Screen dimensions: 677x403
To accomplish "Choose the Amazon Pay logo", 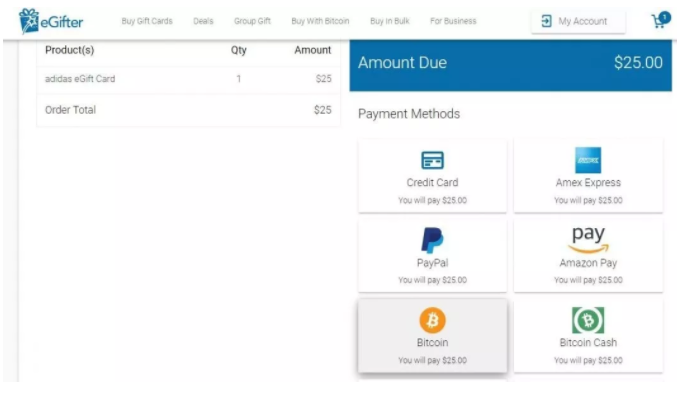I will tap(588, 240).
